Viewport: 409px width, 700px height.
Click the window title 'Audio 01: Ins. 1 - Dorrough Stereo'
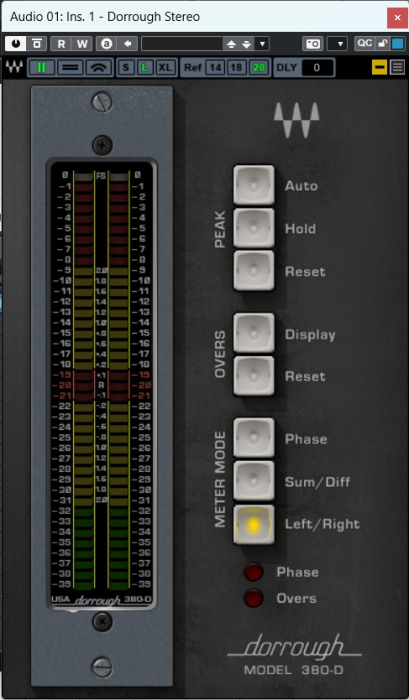click(x=105, y=17)
